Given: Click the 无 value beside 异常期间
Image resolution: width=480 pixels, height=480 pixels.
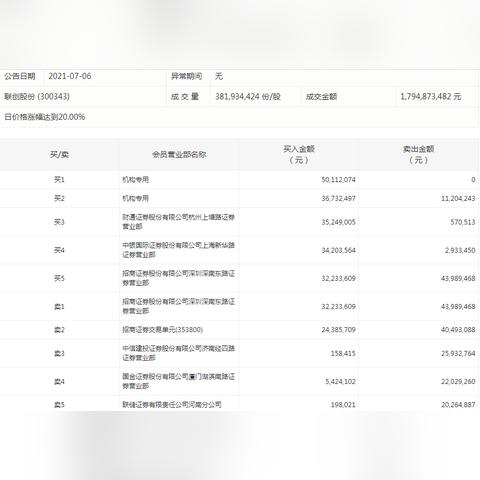Looking at the screenshot, I should click(219, 76).
